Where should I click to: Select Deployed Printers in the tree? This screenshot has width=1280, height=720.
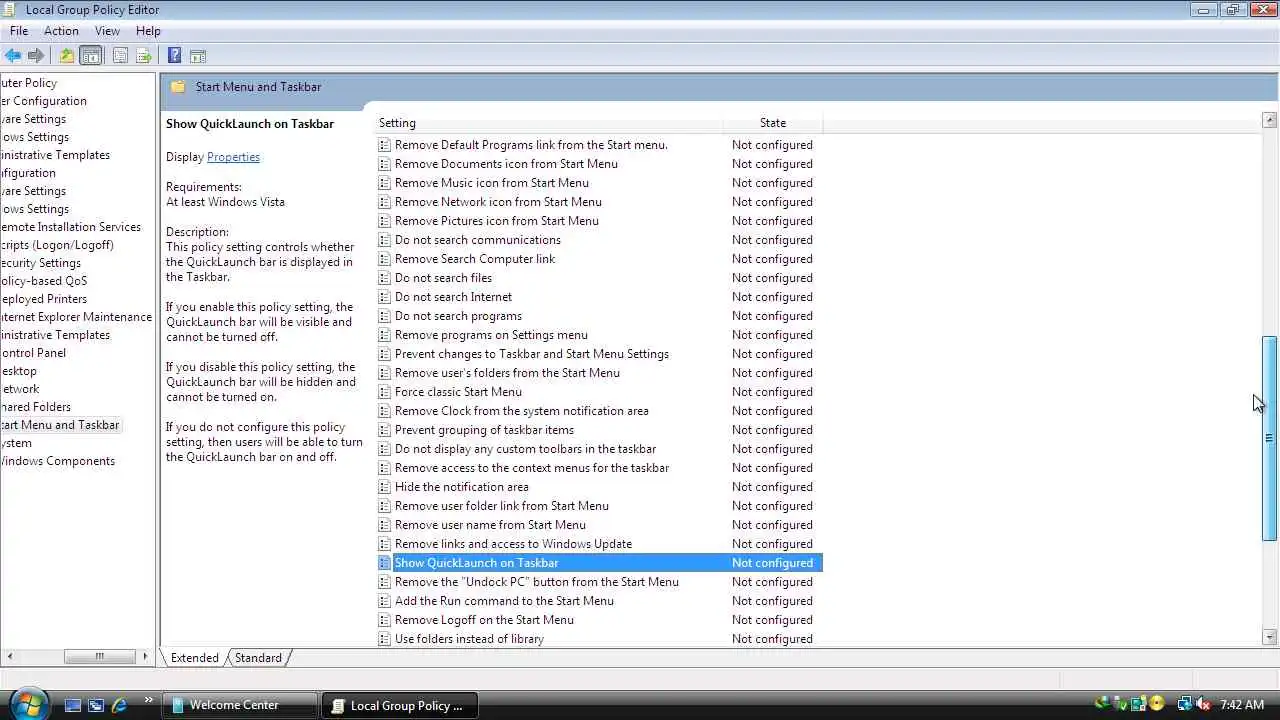tap(43, 299)
